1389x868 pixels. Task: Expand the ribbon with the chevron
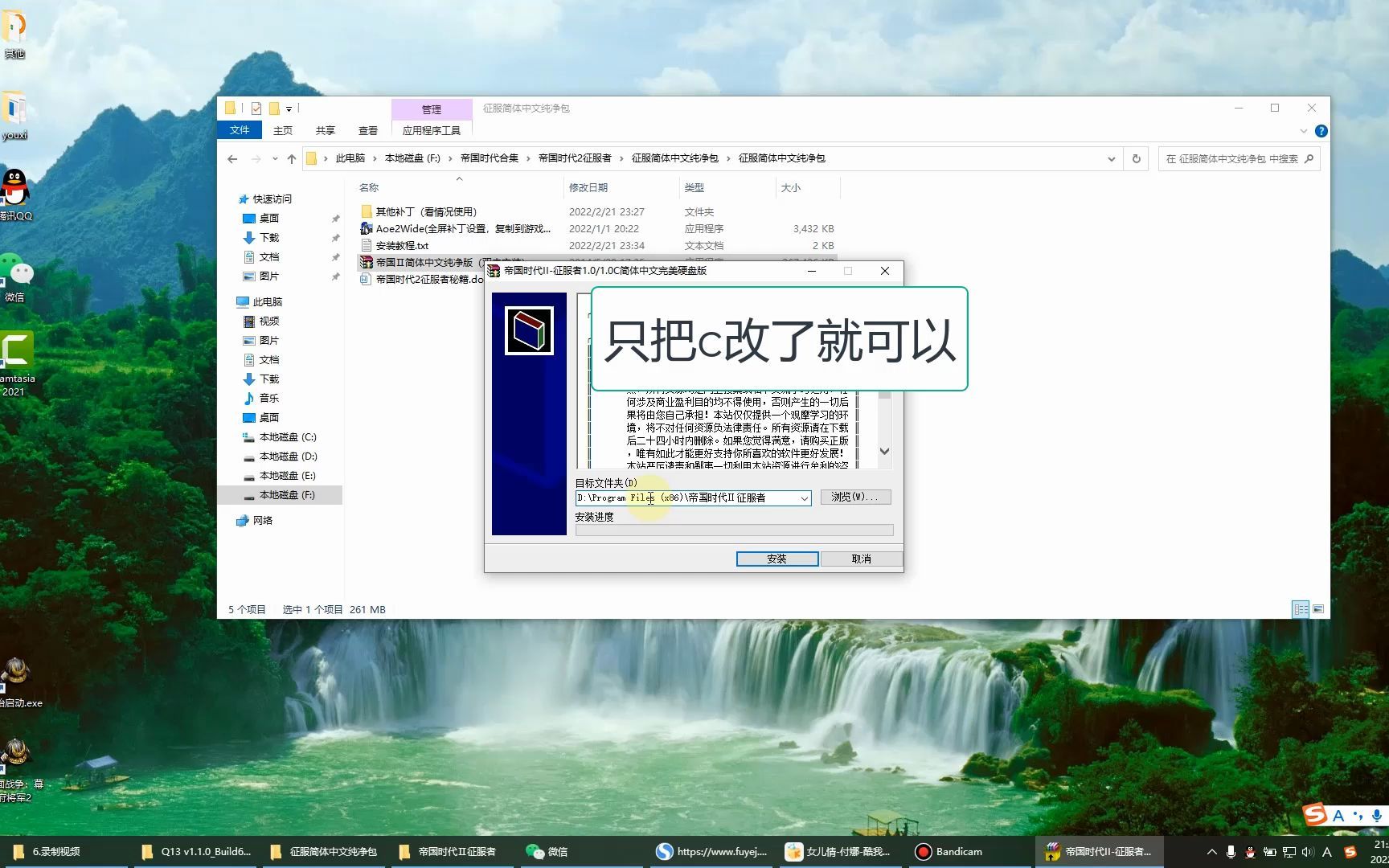pyautogui.click(x=1304, y=131)
